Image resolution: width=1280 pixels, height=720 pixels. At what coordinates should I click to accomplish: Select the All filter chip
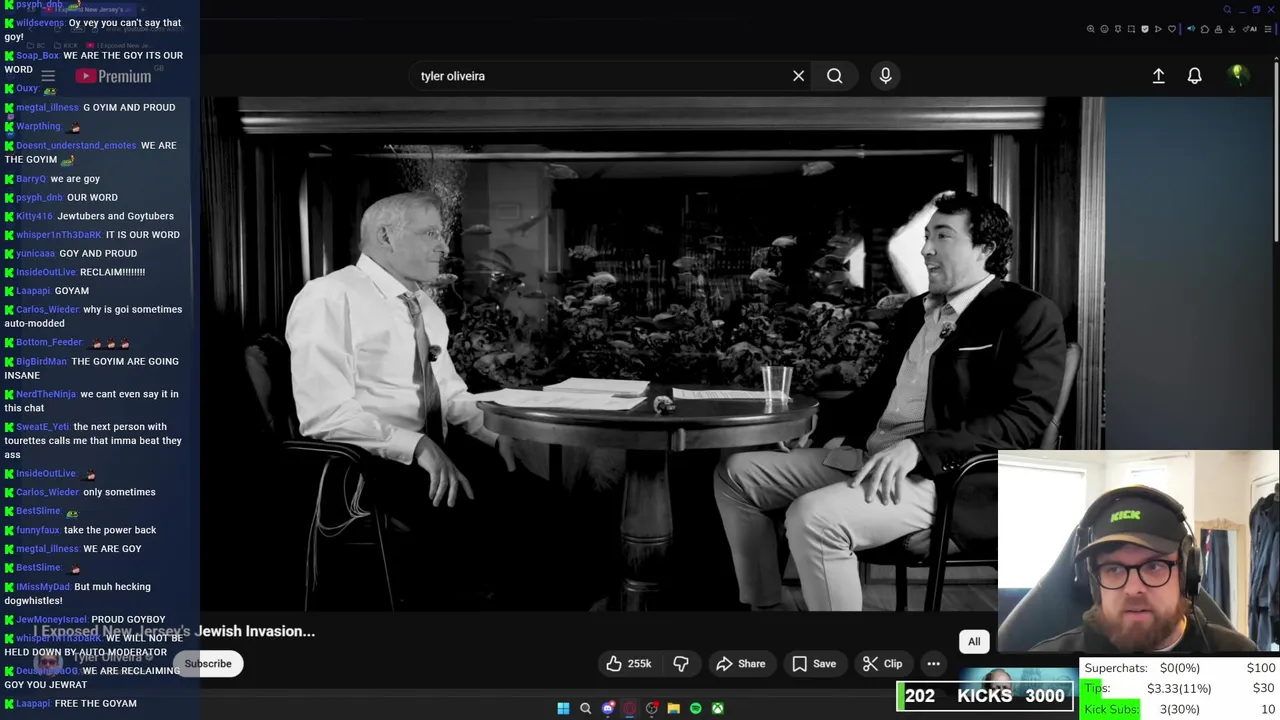tap(974, 642)
